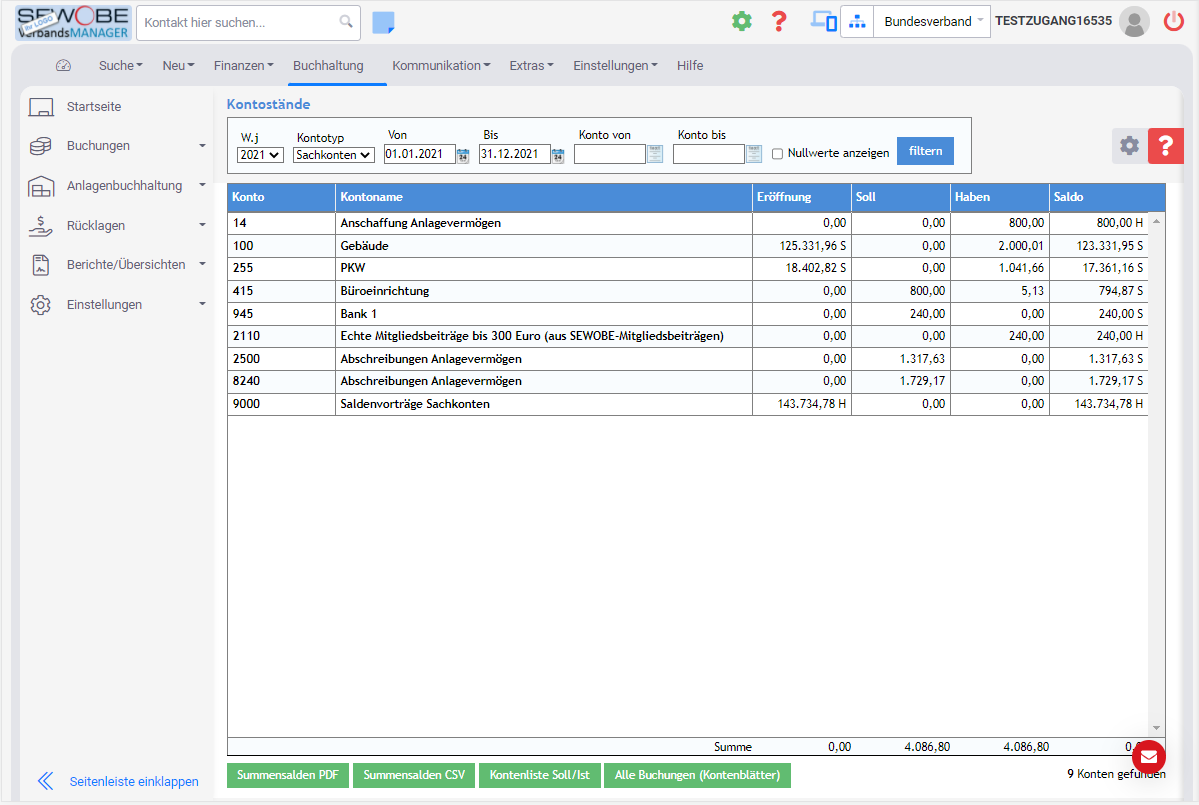Expand Anlagenbuchhaltung in the sidebar
This screenshot has height=805, width=1199.
pos(124,186)
